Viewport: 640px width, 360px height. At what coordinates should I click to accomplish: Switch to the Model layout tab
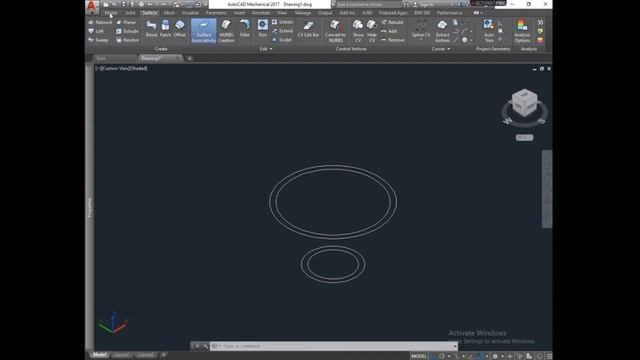point(99,355)
